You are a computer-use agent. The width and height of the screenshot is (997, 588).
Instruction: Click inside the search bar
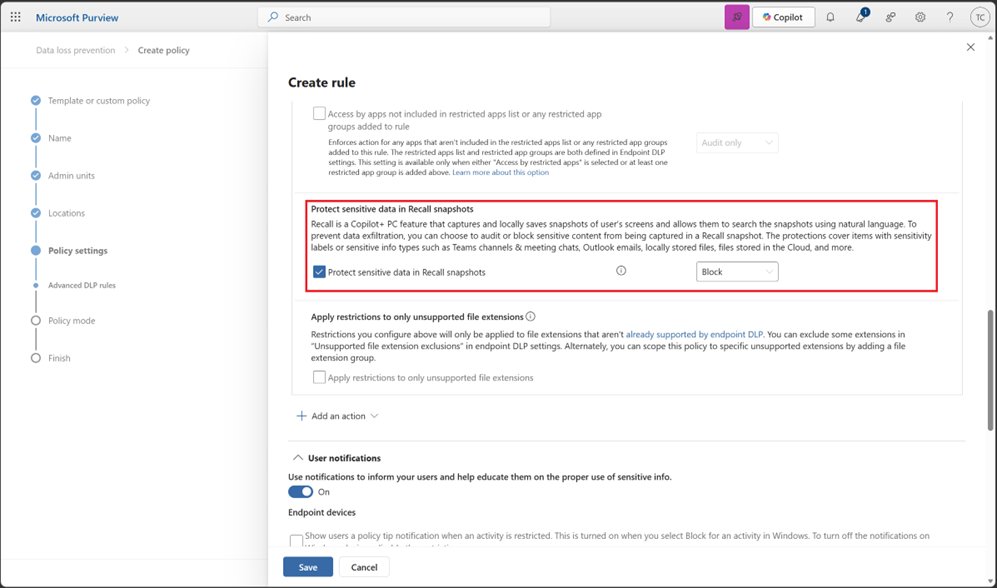coord(400,16)
